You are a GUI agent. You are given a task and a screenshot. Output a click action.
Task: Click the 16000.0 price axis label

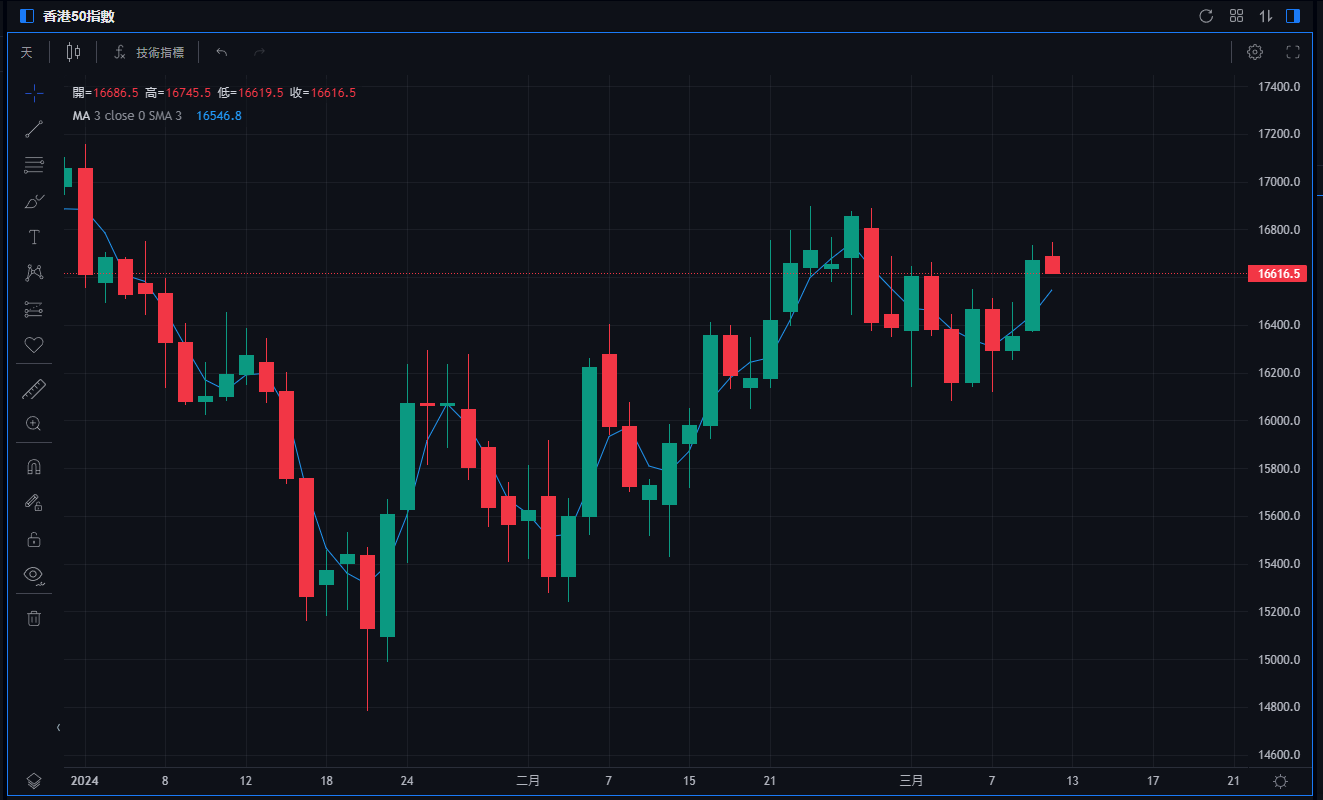coord(1278,421)
